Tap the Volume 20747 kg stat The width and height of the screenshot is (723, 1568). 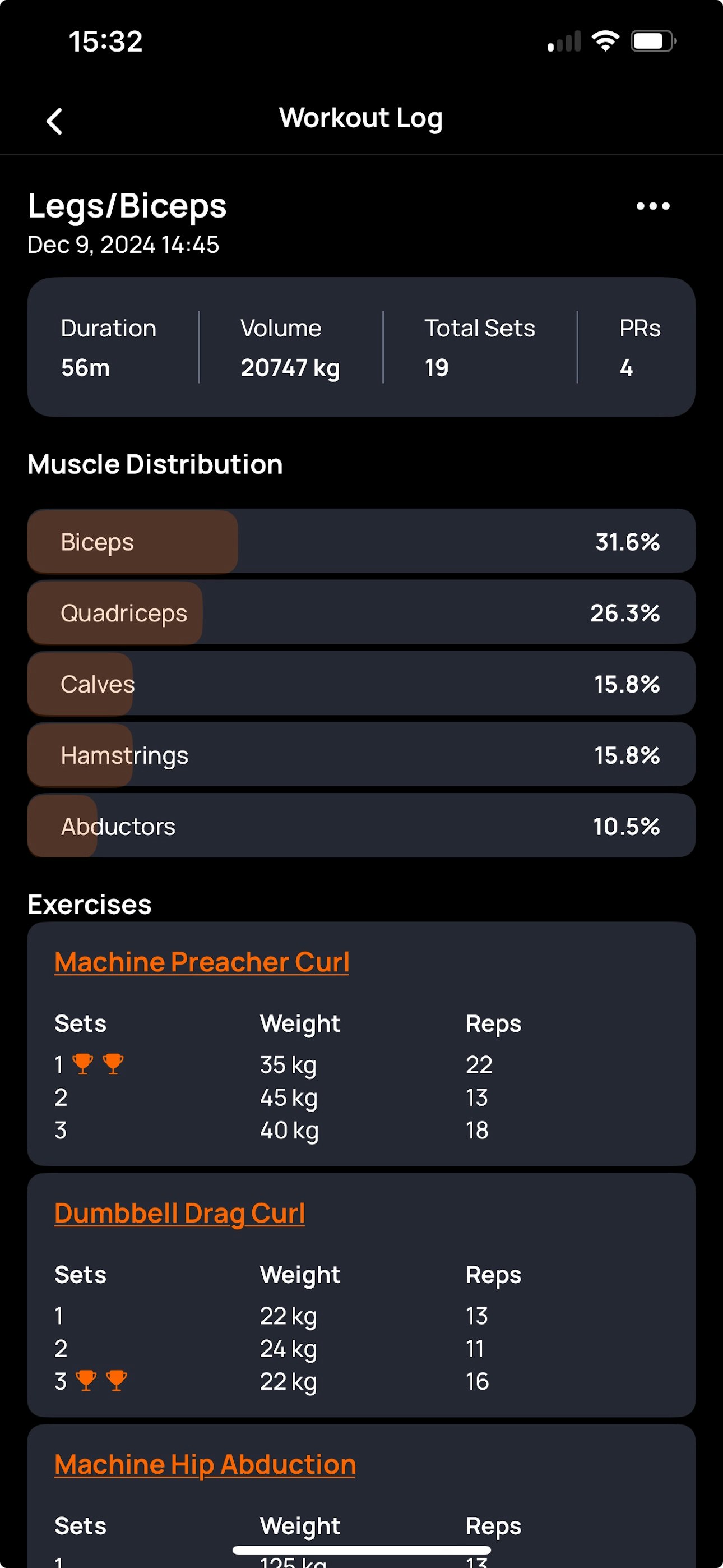[290, 348]
